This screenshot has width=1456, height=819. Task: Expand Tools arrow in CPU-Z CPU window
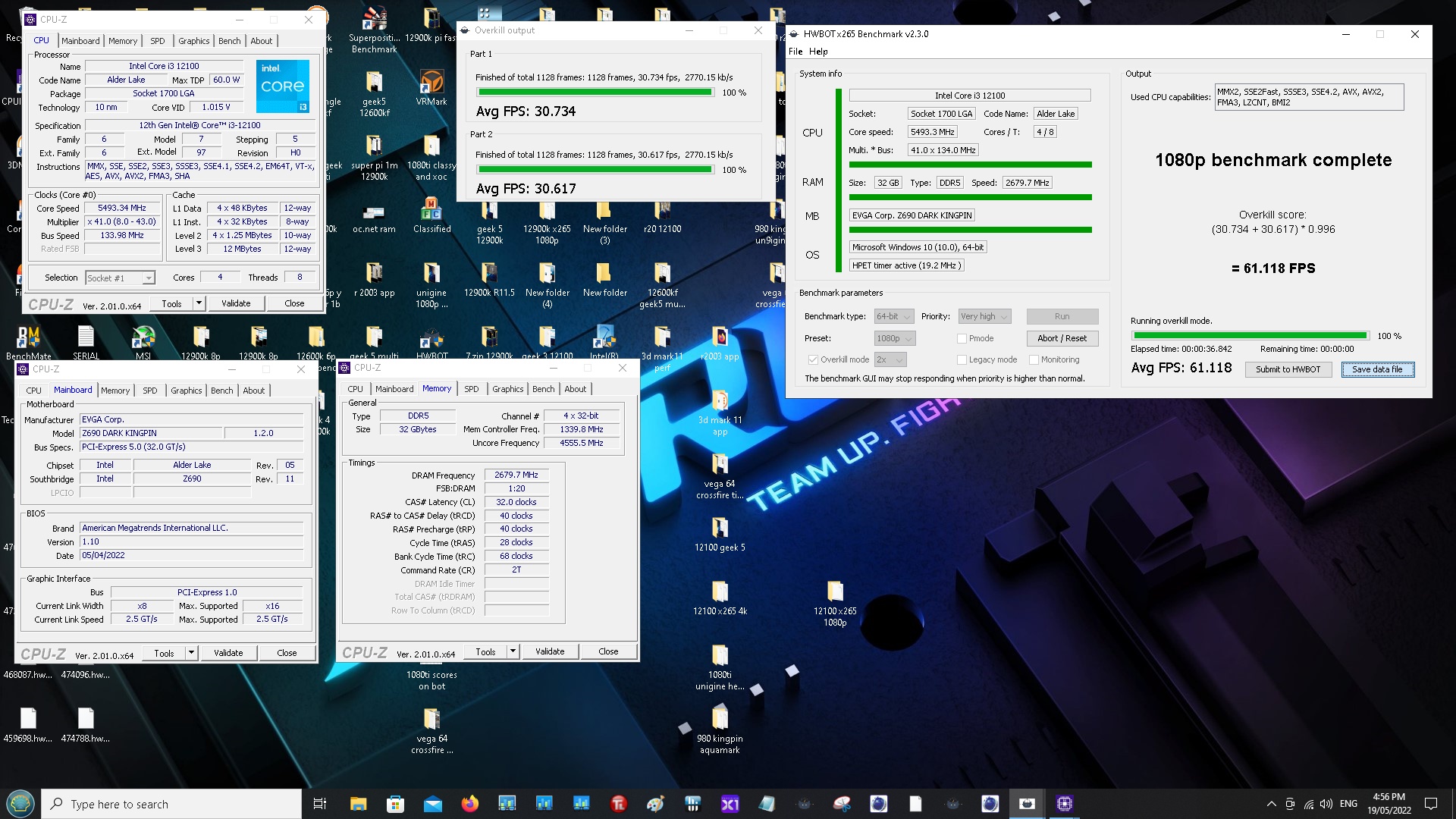199,303
